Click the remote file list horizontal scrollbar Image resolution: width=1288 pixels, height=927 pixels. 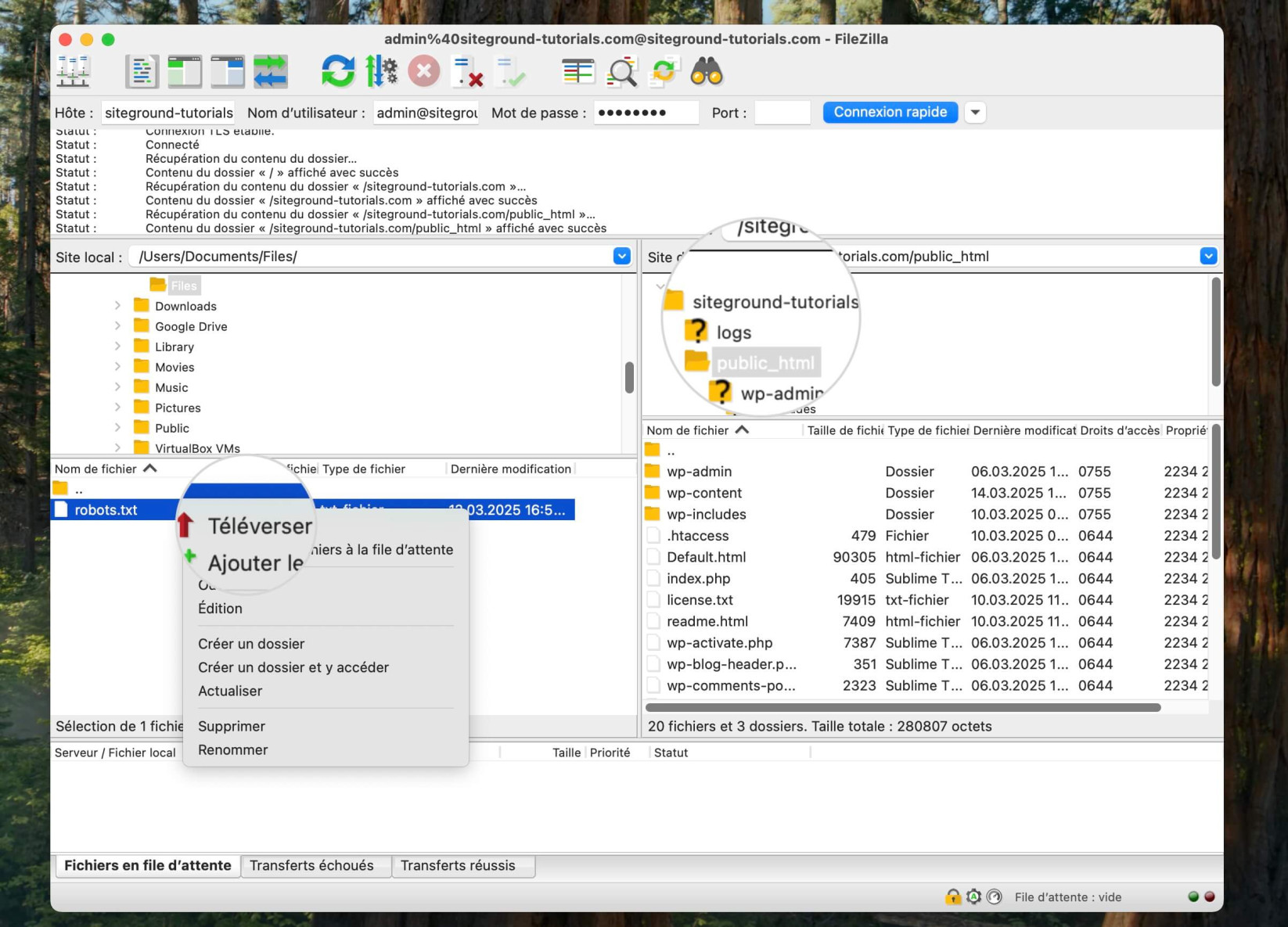click(903, 707)
